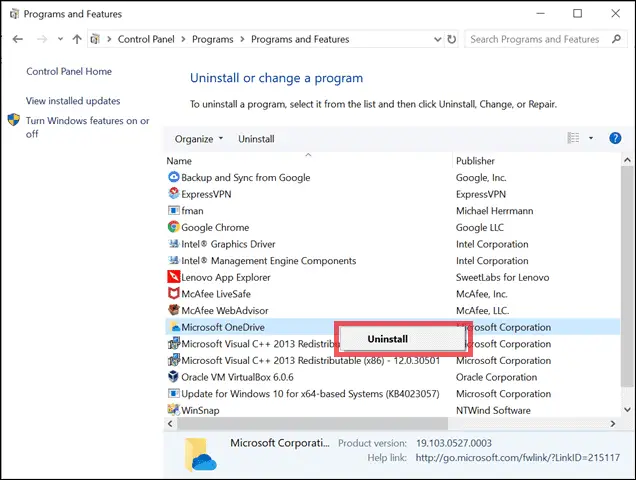The image size is (636, 480).
Task: Click the Control Panel icon in address bar
Action: pyautogui.click(x=95, y=39)
